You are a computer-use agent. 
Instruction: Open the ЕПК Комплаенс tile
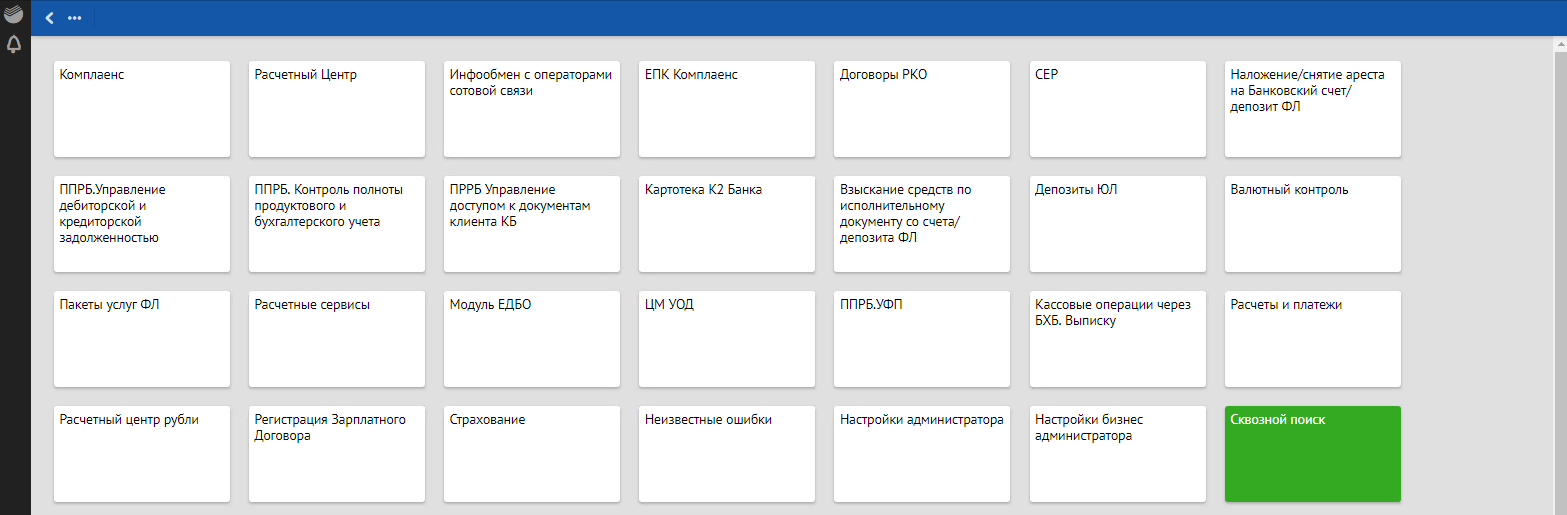point(727,108)
